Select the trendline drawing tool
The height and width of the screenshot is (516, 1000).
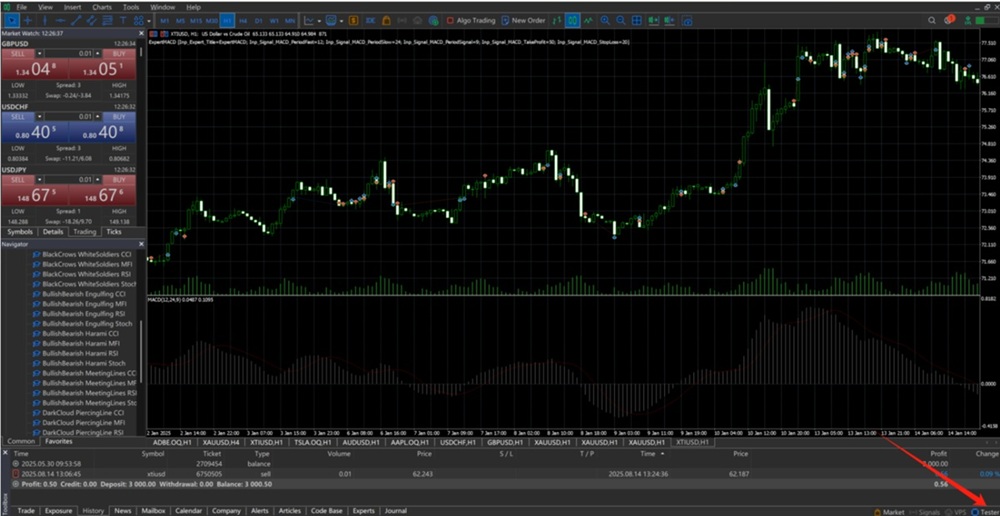pos(76,20)
